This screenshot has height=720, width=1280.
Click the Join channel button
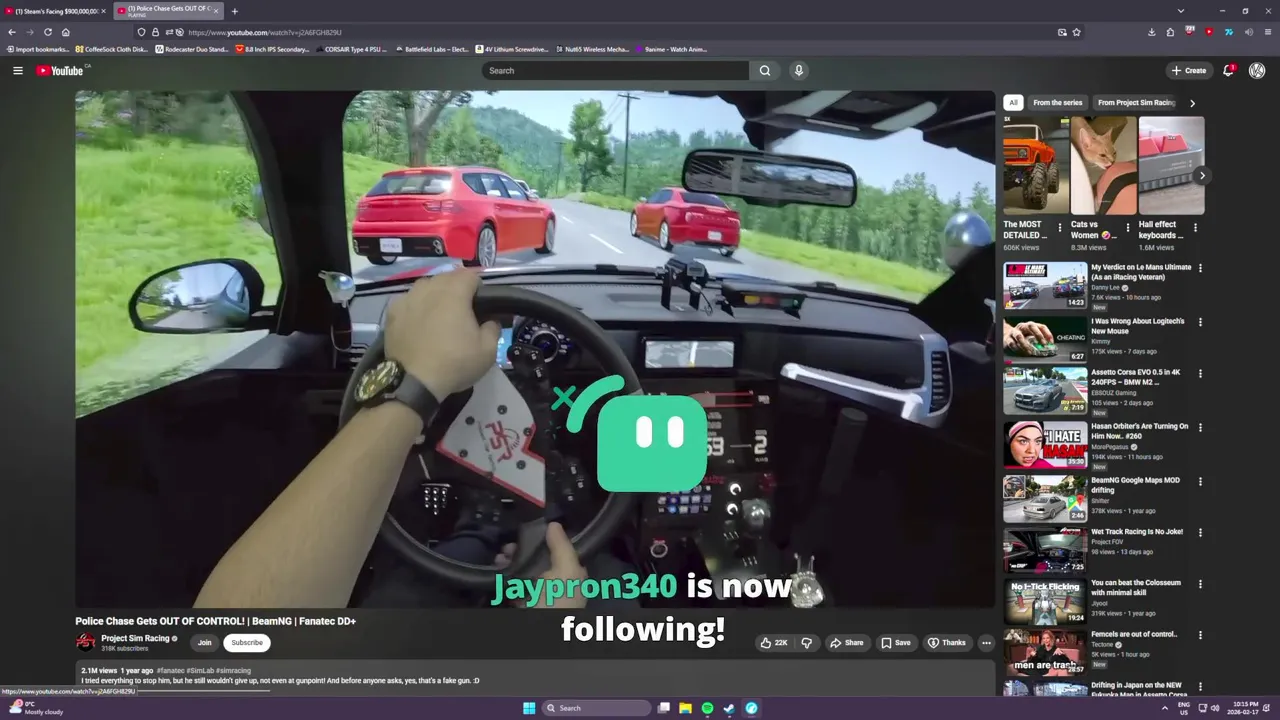204,643
